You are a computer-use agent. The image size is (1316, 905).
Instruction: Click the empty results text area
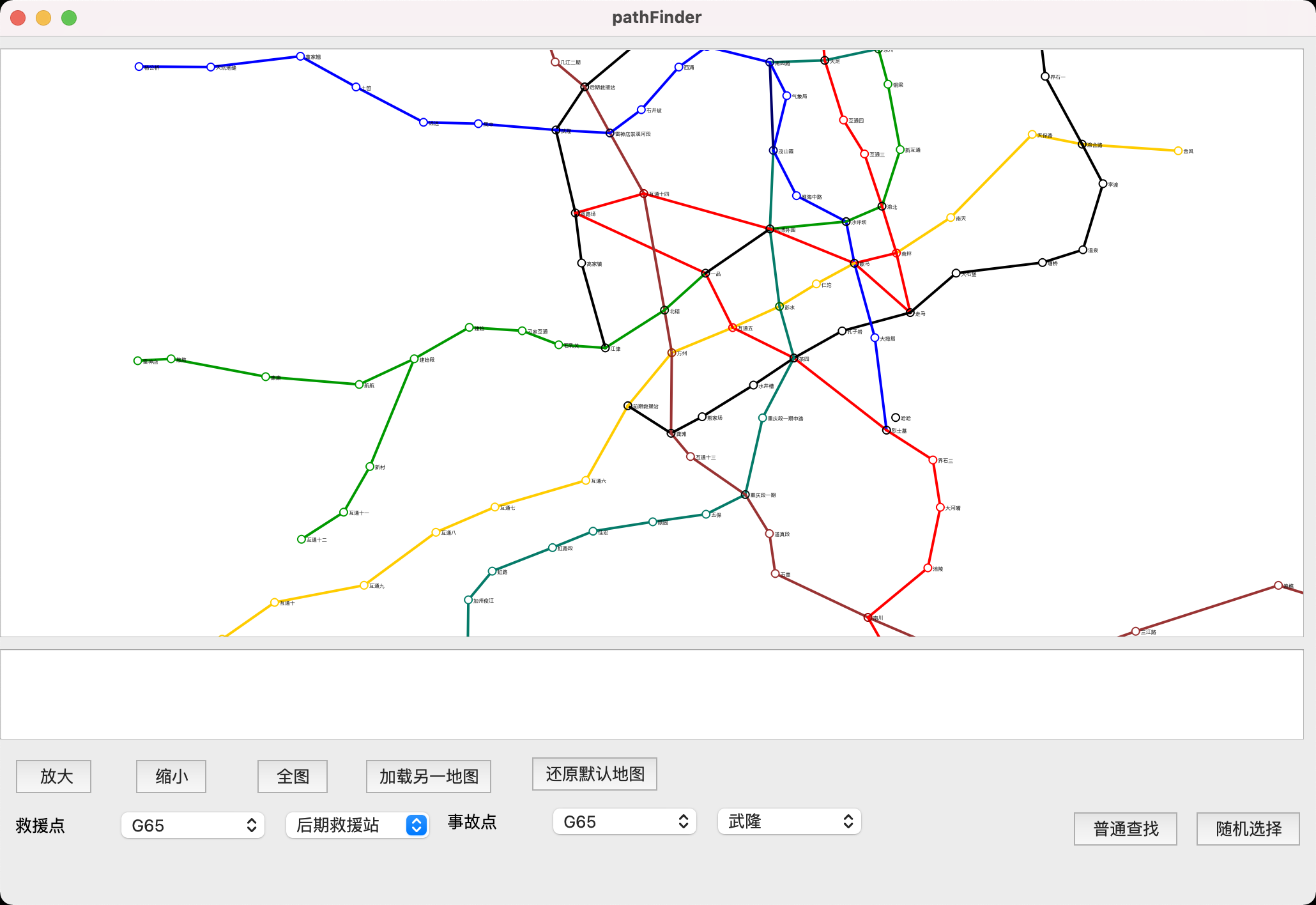click(652, 695)
